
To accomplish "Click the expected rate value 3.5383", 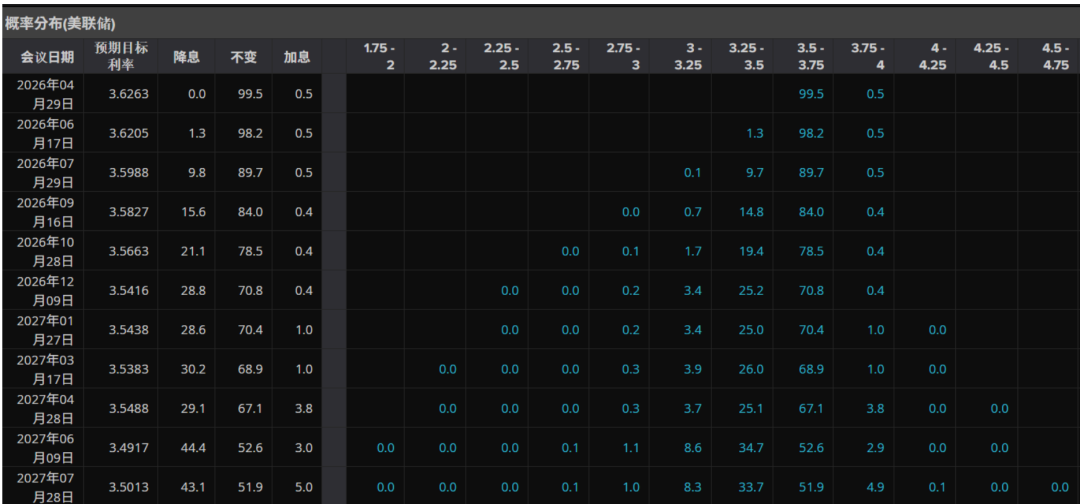I will [x=127, y=369].
